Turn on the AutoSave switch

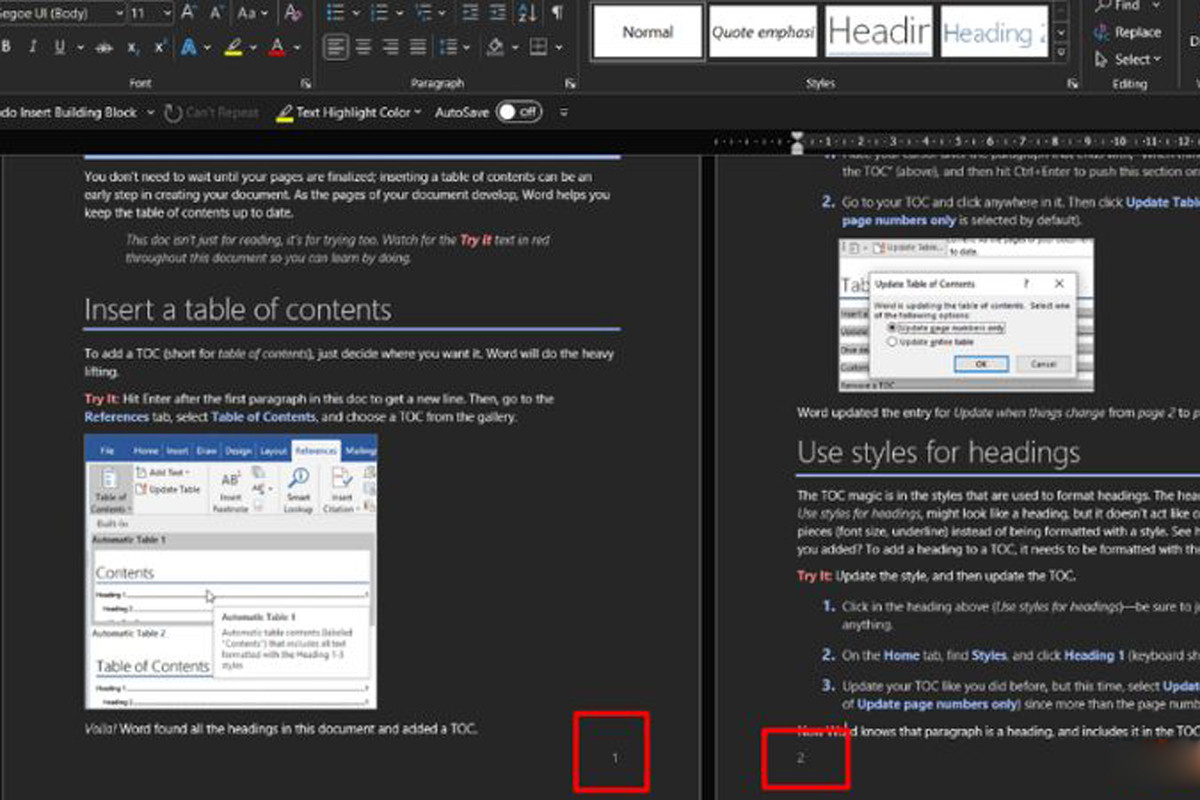point(519,112)
